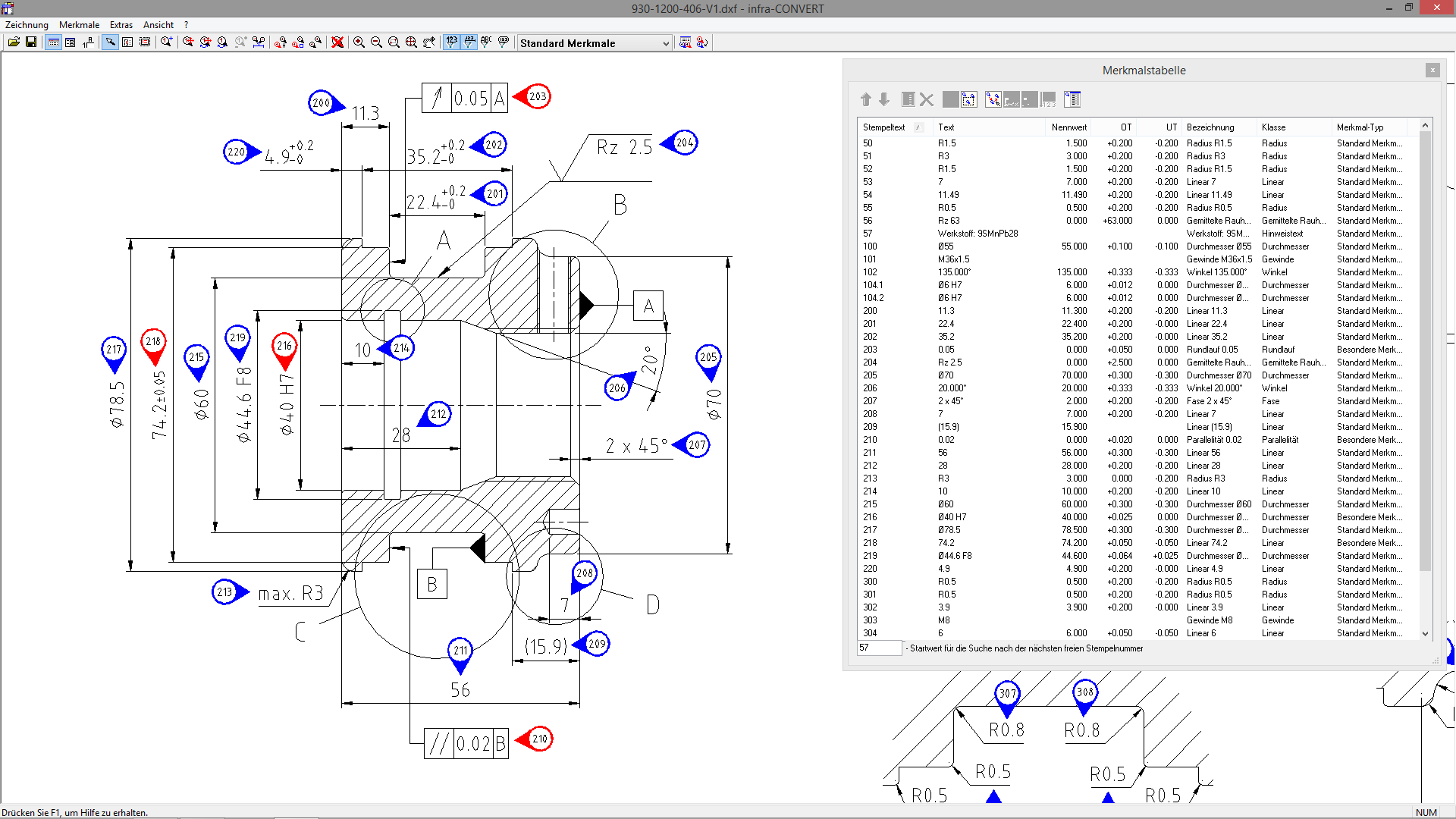
Task: Toggle the ABC text filter button
Action: point(486,42)
